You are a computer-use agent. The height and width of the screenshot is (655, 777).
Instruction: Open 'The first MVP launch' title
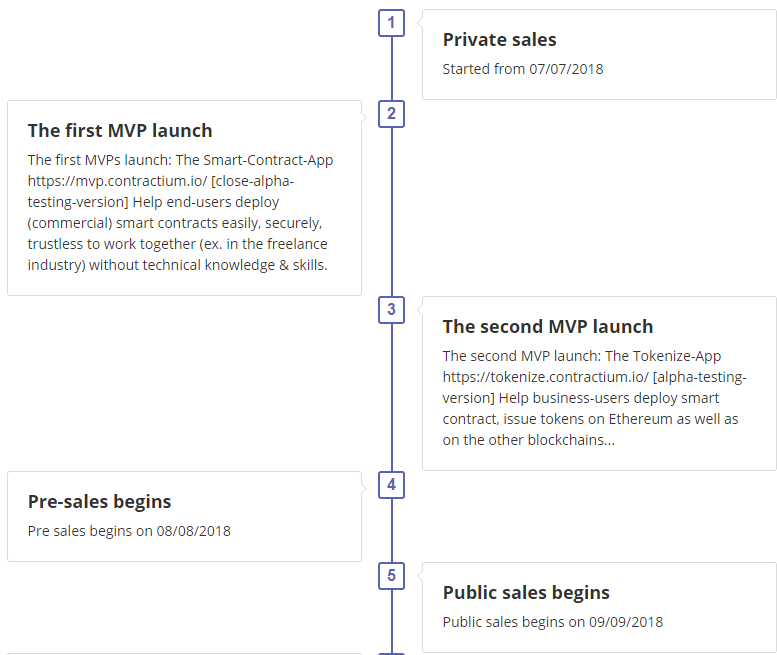[x=120, y=131]
